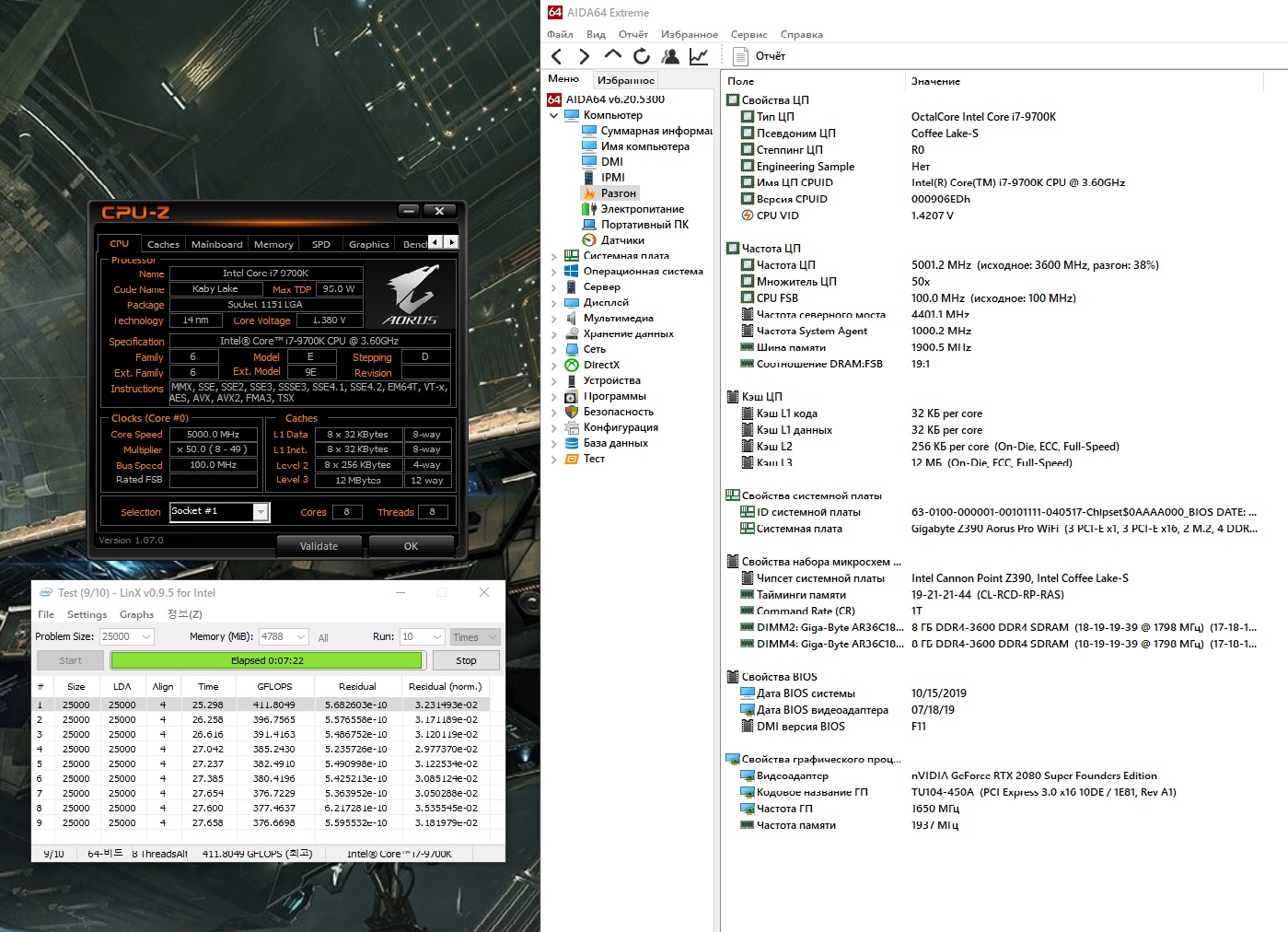Go back using AIDA64 toolbar left arrow
The image size is (1288, 932).
(556, 57)
